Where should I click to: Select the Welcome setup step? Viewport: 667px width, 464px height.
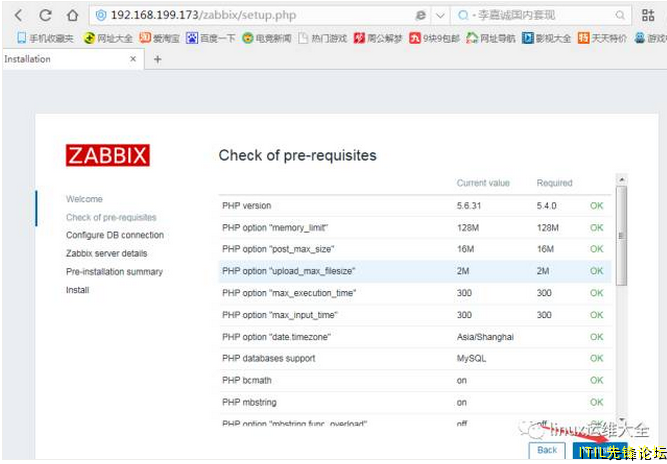(84, 199)
